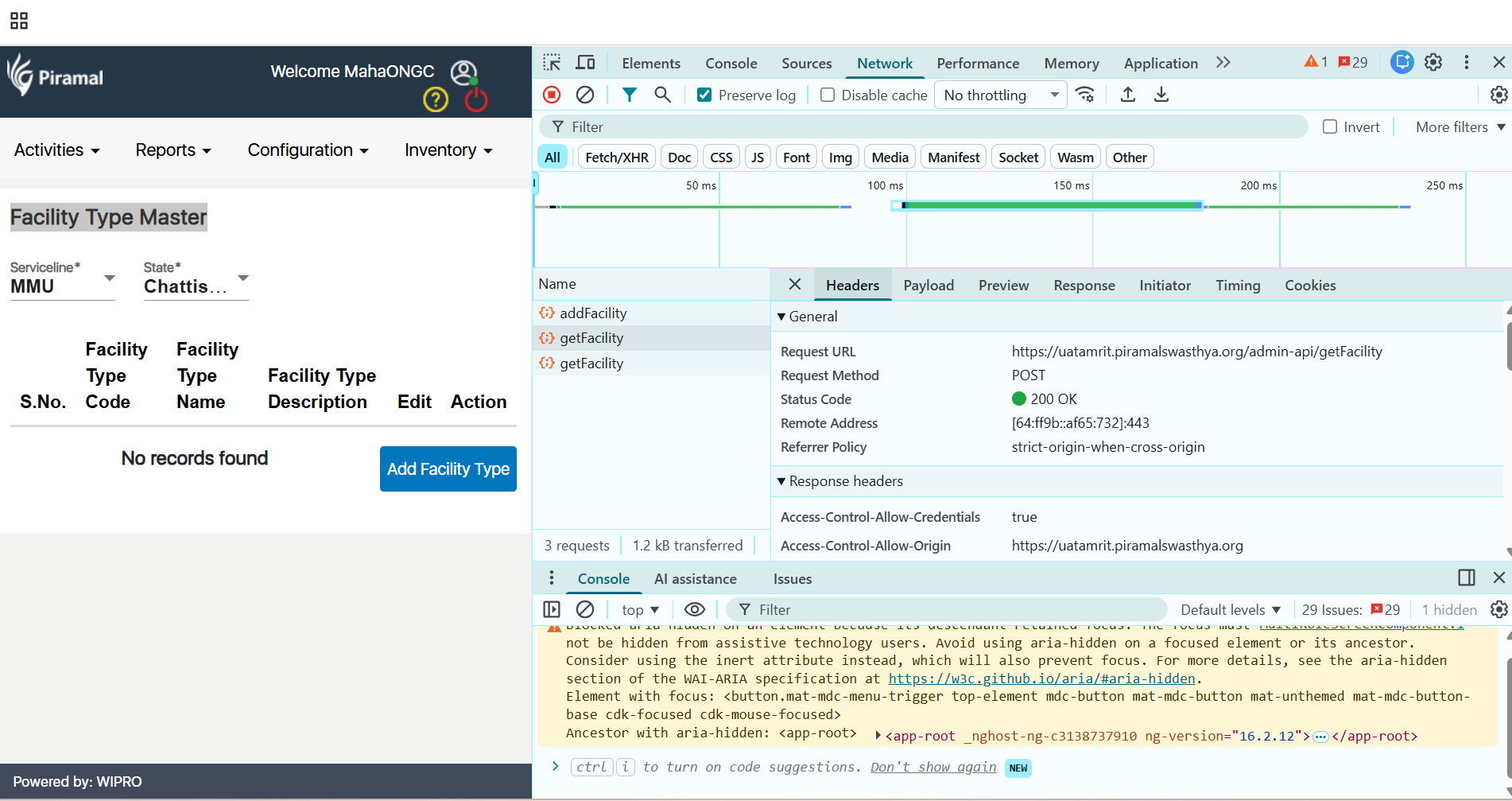Toggle device toolbar emulation icon

click(586, 63)
